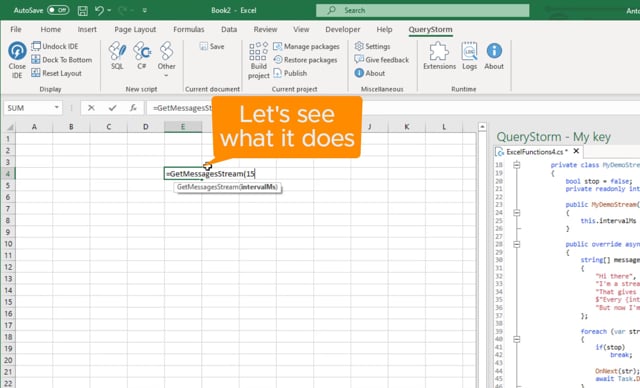Open About in Miscellaneous group
Image resolution: width=640 pixels, height=388 pixels.
coord(370,73)
